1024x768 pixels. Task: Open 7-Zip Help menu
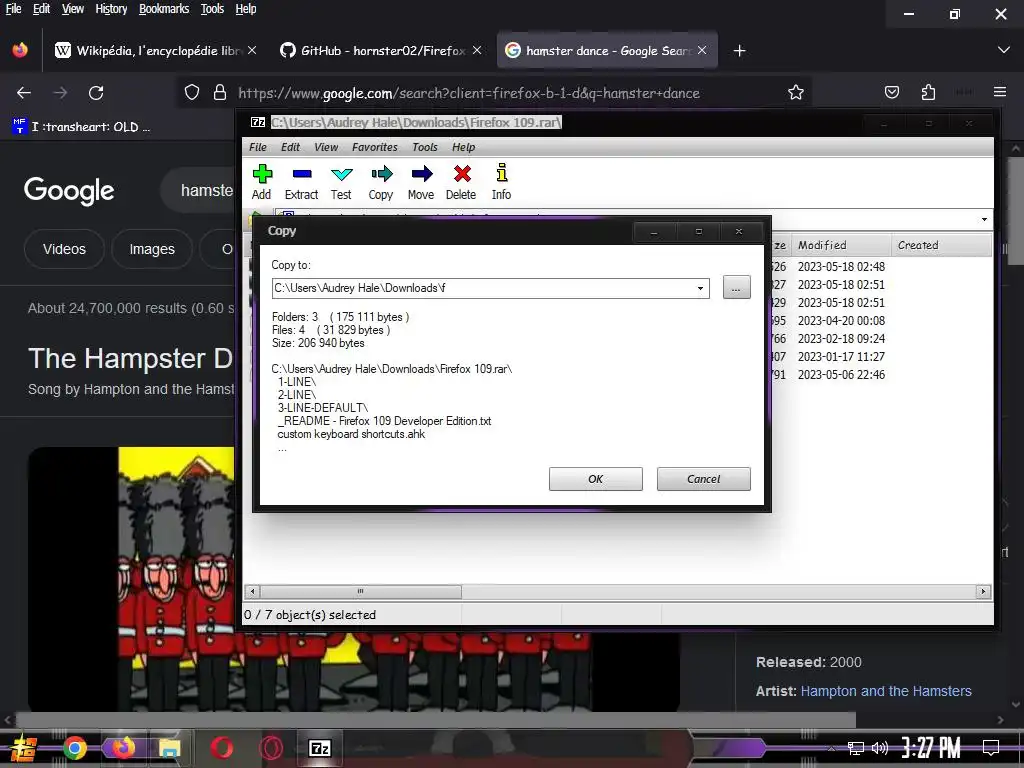coord(463,147)
